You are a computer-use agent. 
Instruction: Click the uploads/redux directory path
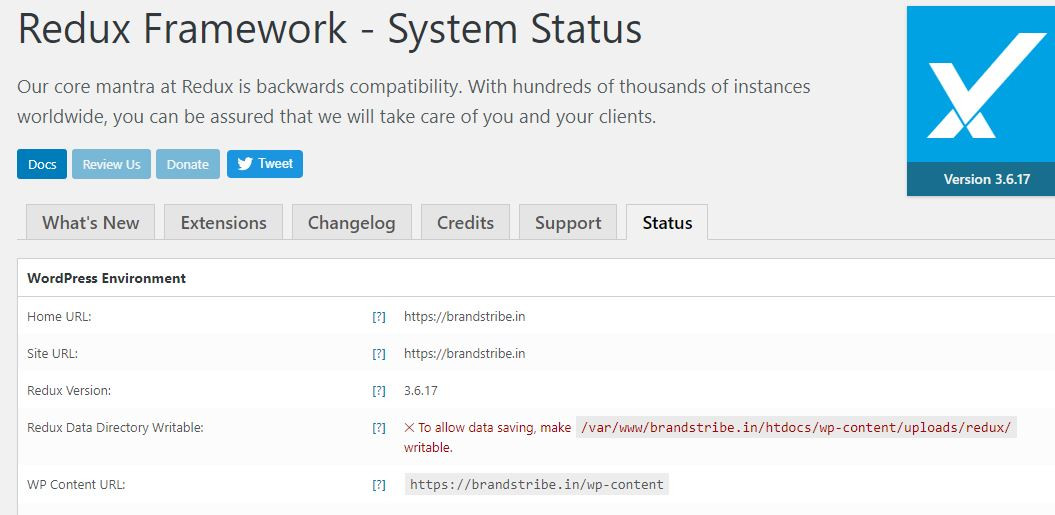click(796, 427)
